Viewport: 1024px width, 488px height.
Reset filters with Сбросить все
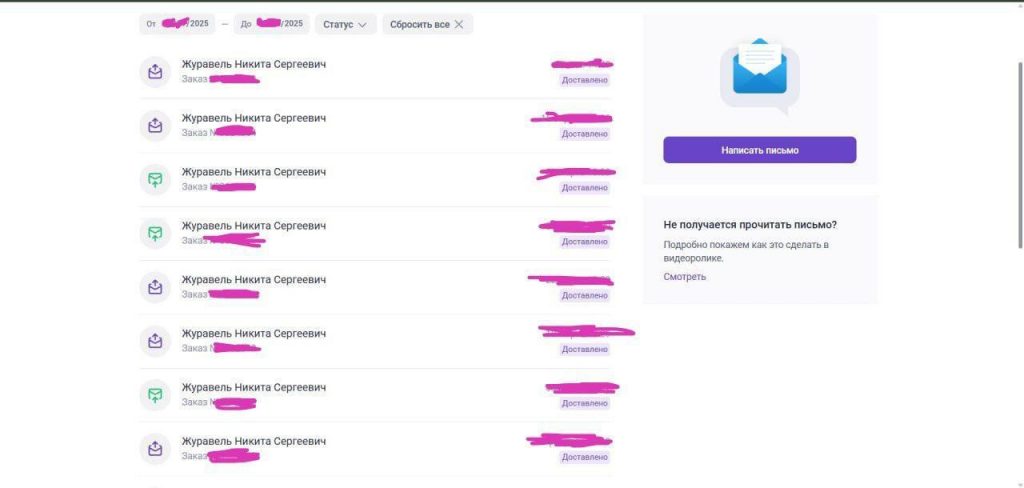pyautogui.click(x=427, y=24)
